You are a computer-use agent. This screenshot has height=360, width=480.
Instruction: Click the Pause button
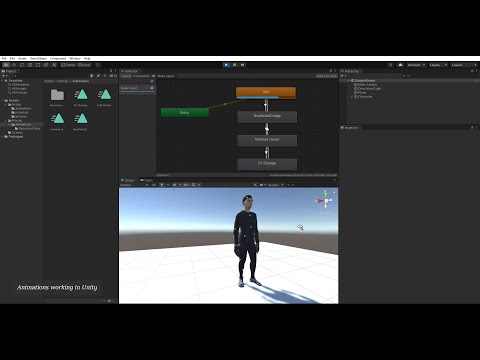(234, 65)
